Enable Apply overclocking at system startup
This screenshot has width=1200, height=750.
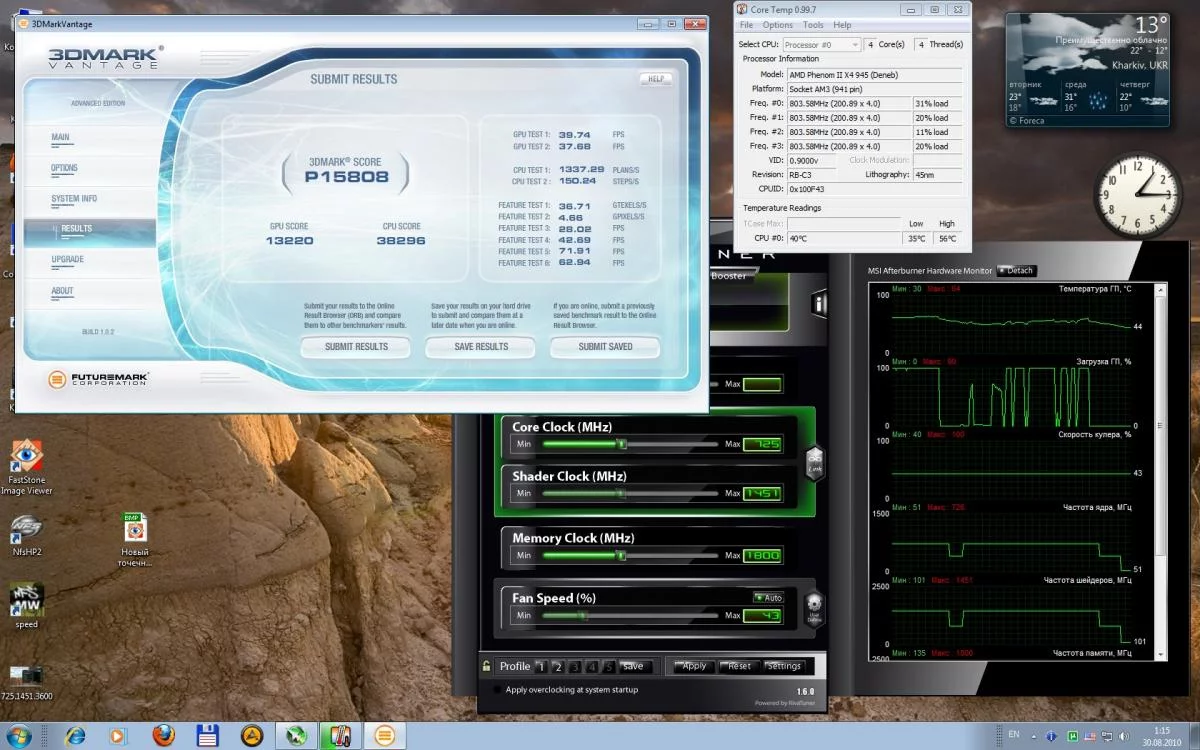click(x=497, y=690)
